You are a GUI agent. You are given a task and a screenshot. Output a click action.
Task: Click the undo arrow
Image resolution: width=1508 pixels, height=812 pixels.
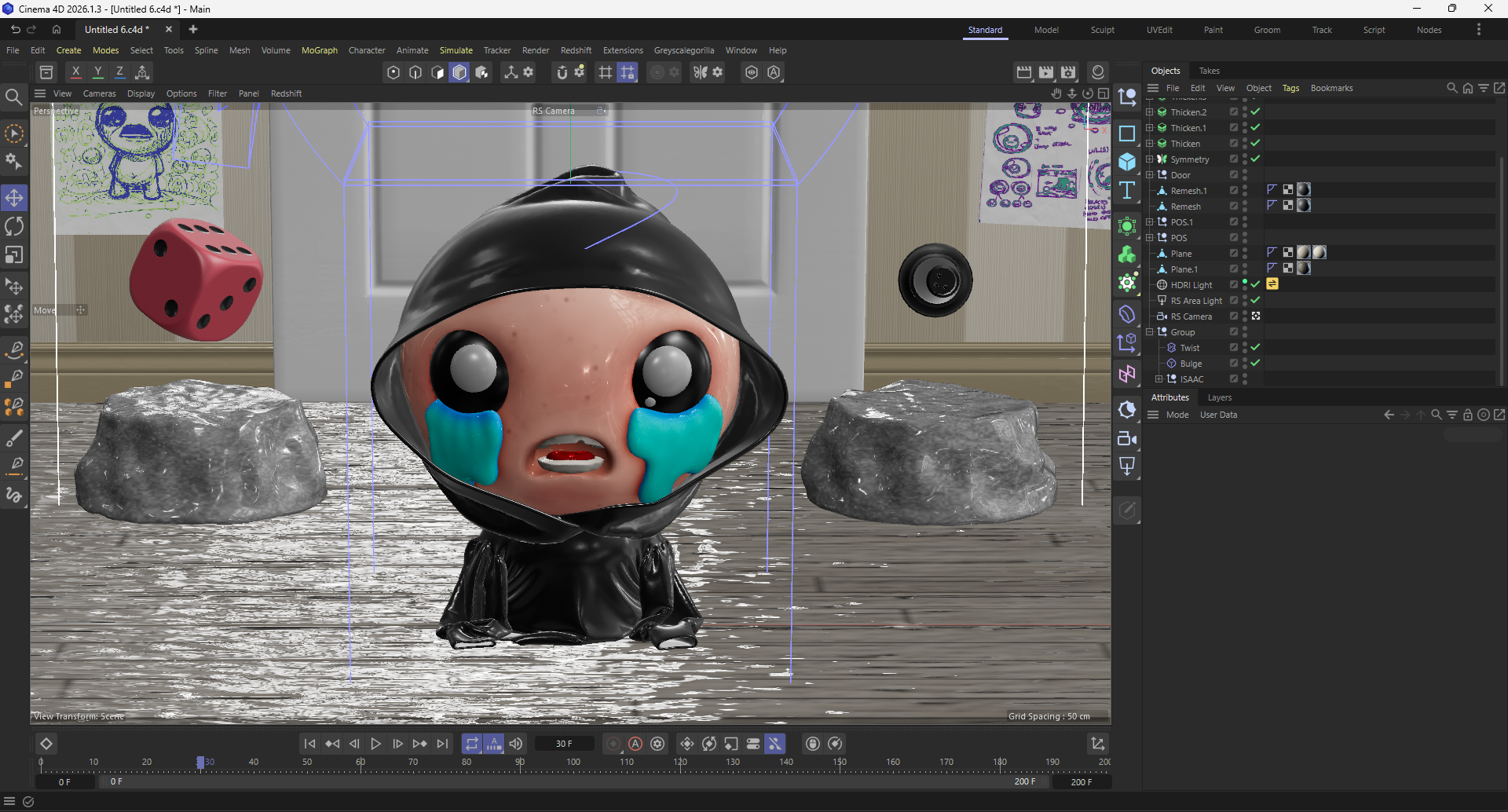click(x=15, y=30)
